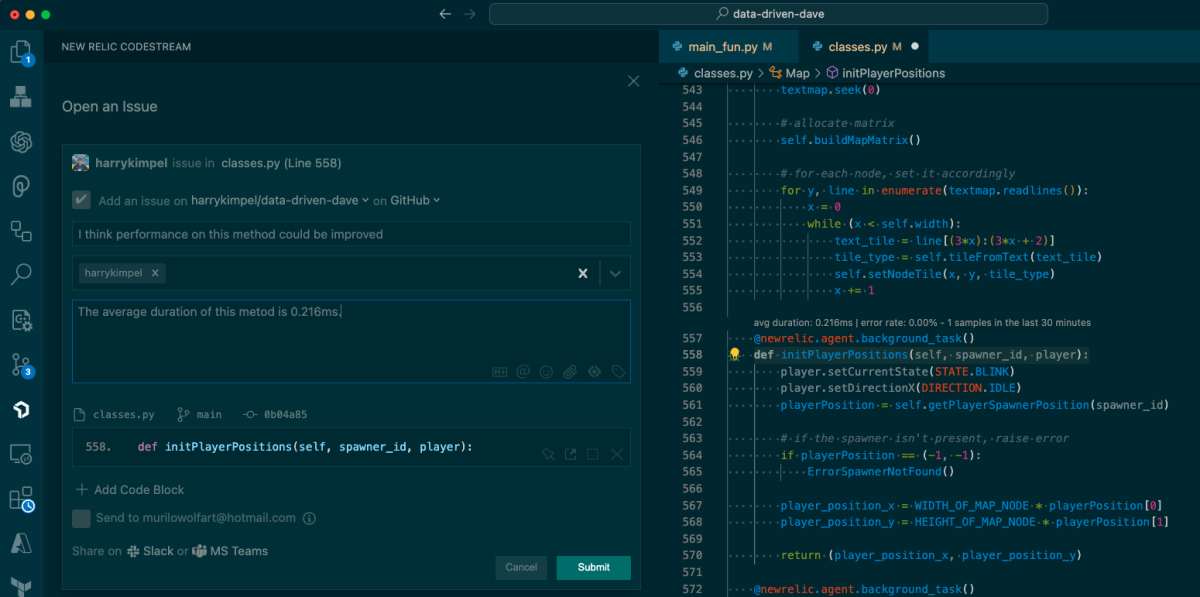Open the Explorer view in activity bar
The image size is (1200, 597).
click(x=21, y=53)
